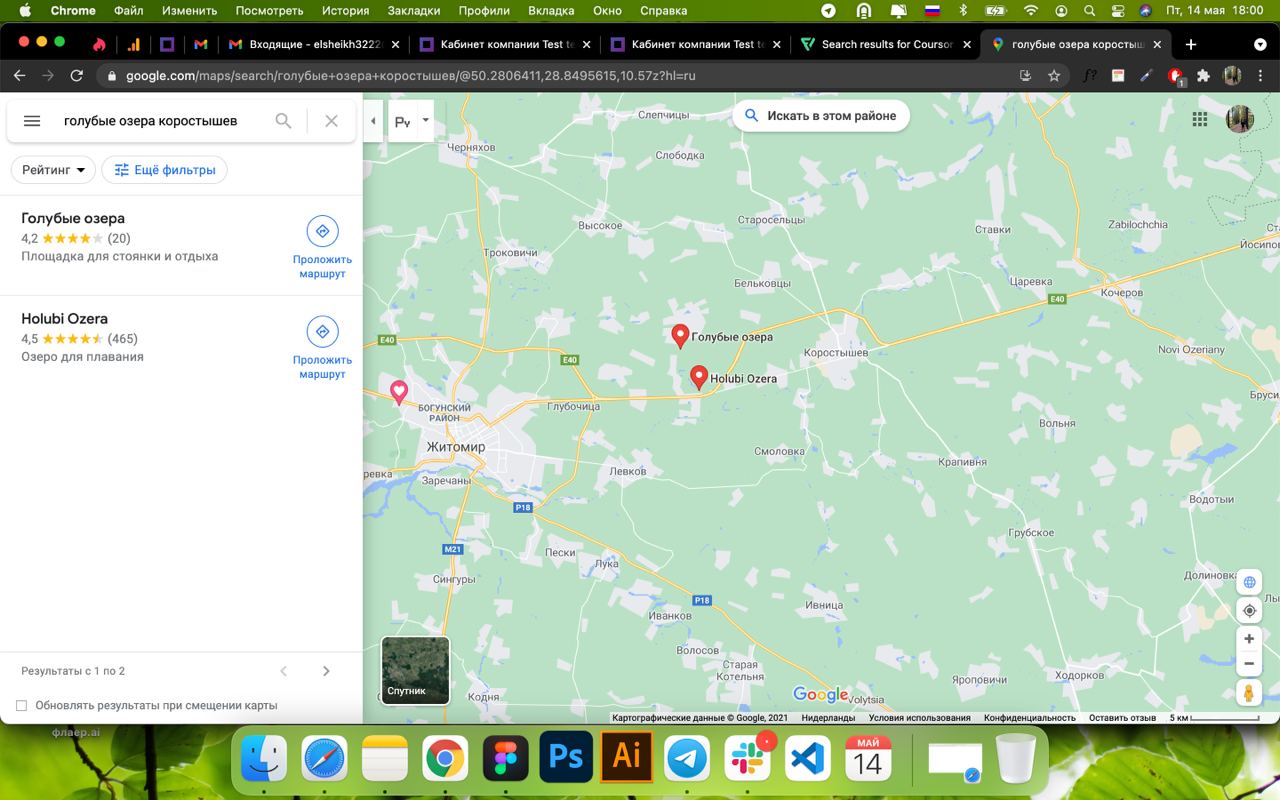Image resolution: width=1280 pixels, height=800 pixels.
Task: Open the Рейтинг filter dropdown
Action: coord(53,170)
